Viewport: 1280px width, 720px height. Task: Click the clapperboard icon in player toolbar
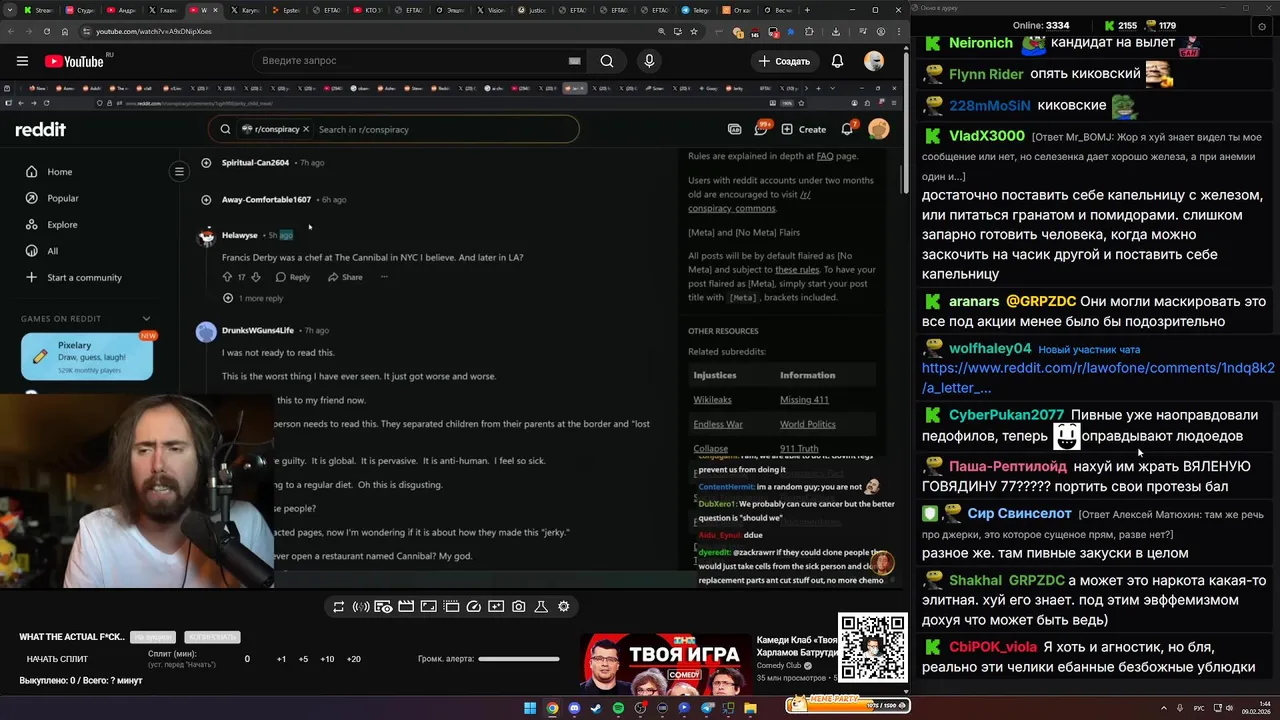(406, 606)
